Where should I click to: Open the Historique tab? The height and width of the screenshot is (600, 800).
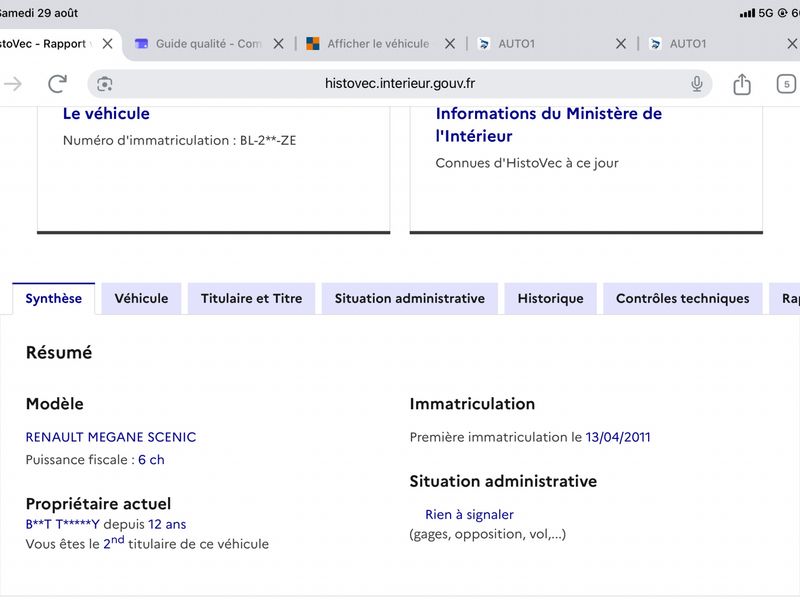(x=551, y=298)
